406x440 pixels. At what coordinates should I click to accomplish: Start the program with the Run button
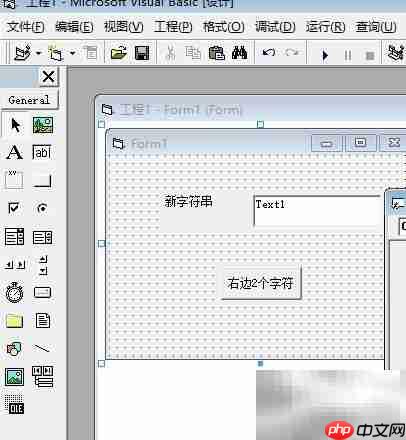(325, 55)
